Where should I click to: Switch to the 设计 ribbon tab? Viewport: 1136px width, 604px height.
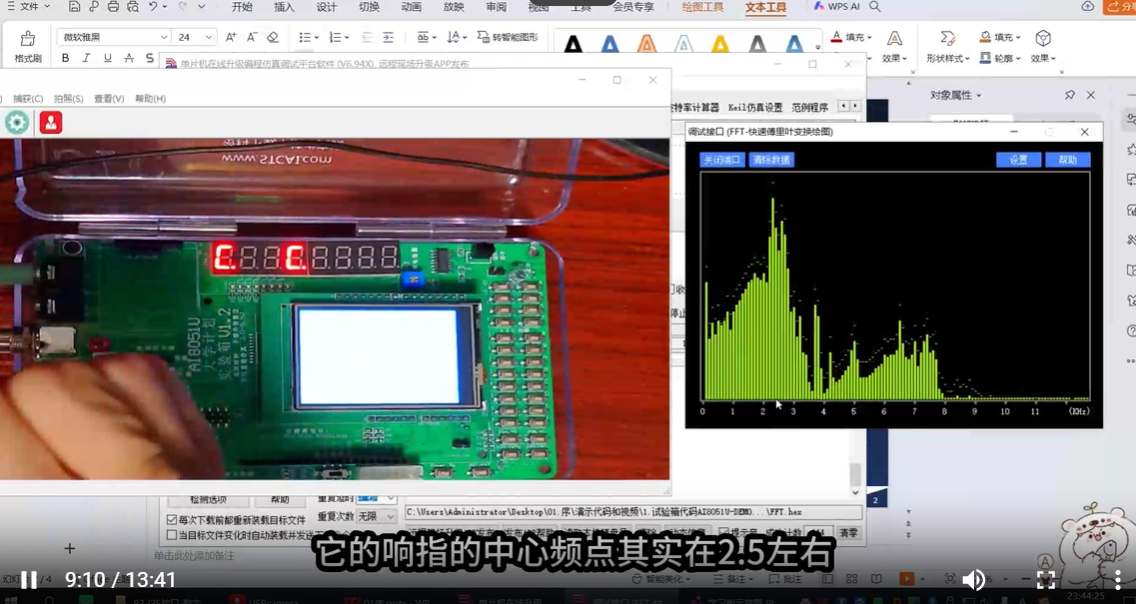click(x=327, y=7)
